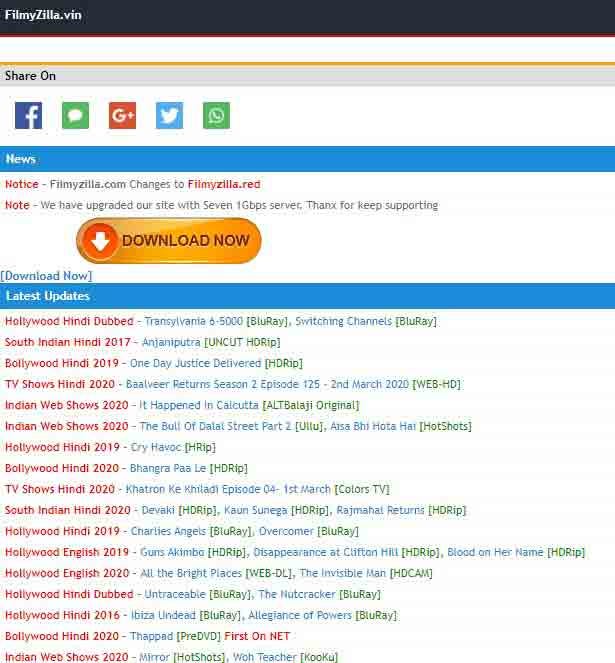Image resolution: width=615 pixels, height=663 pixels.
Task: Go to the FilmyZilla.vin home title
Action: point(43,15)
